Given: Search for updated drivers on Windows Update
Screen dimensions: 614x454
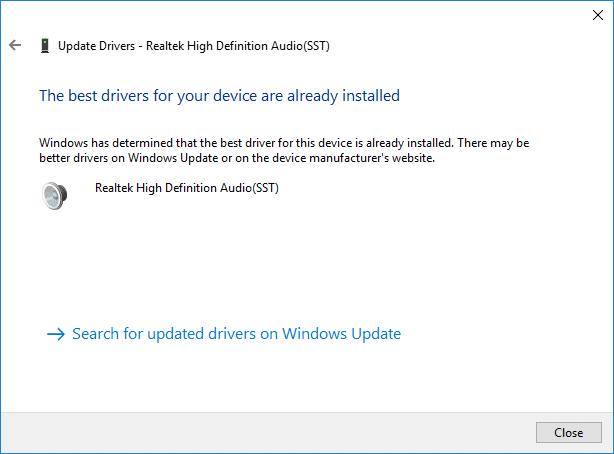Looking at the screenshot, I should [x=236, y=334].
